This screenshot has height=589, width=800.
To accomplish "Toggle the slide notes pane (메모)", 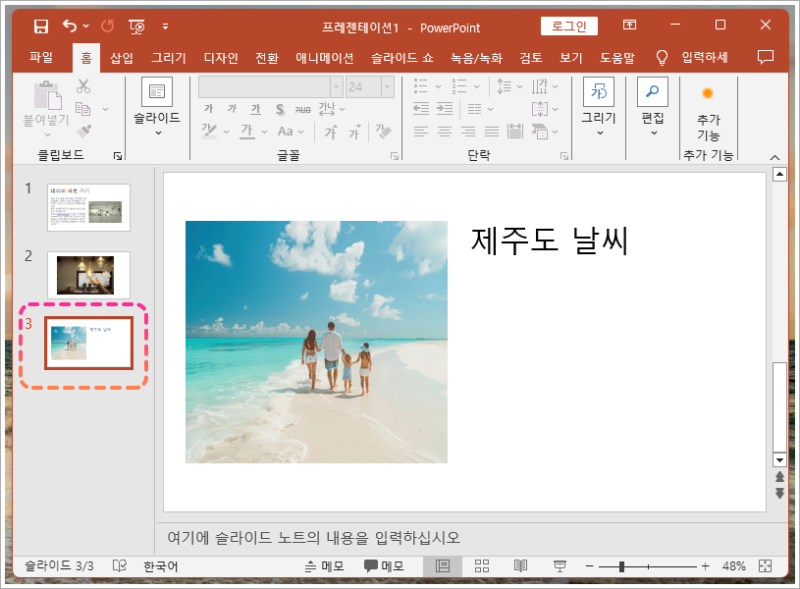I will coord(325,566).
